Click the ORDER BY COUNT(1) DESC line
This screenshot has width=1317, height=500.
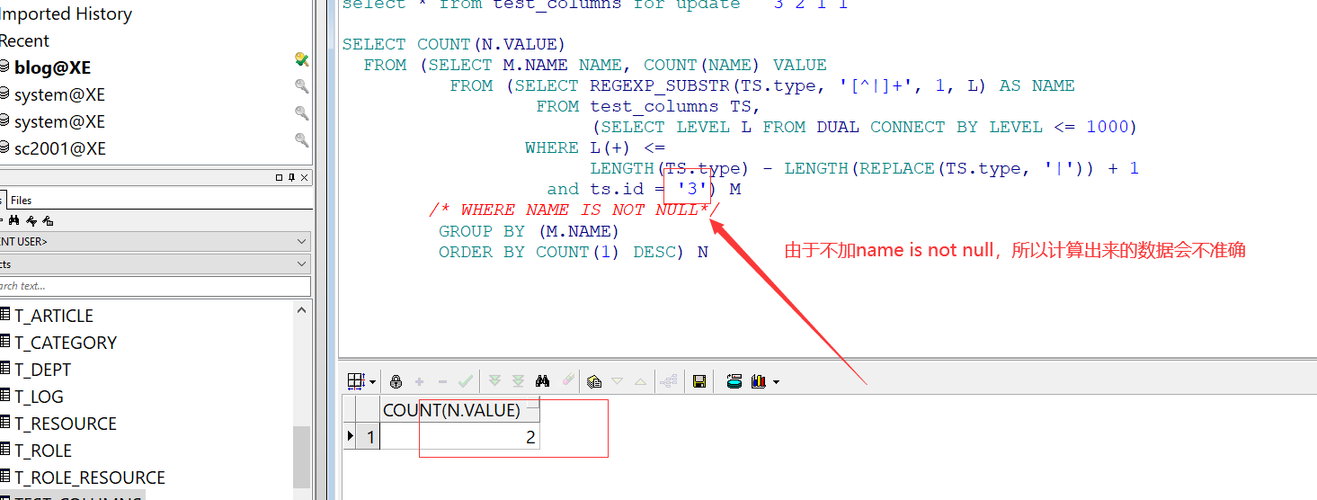click(574, 252)
